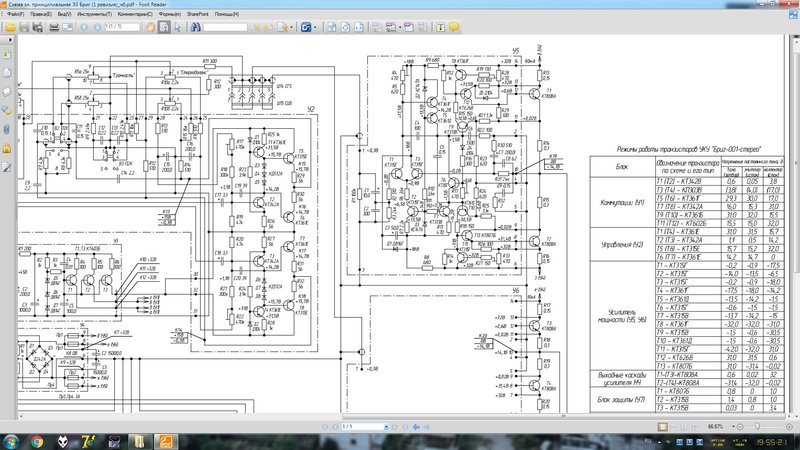Open the Формы menu
This screenshot has height=450, width=800.
click(170, 14)
